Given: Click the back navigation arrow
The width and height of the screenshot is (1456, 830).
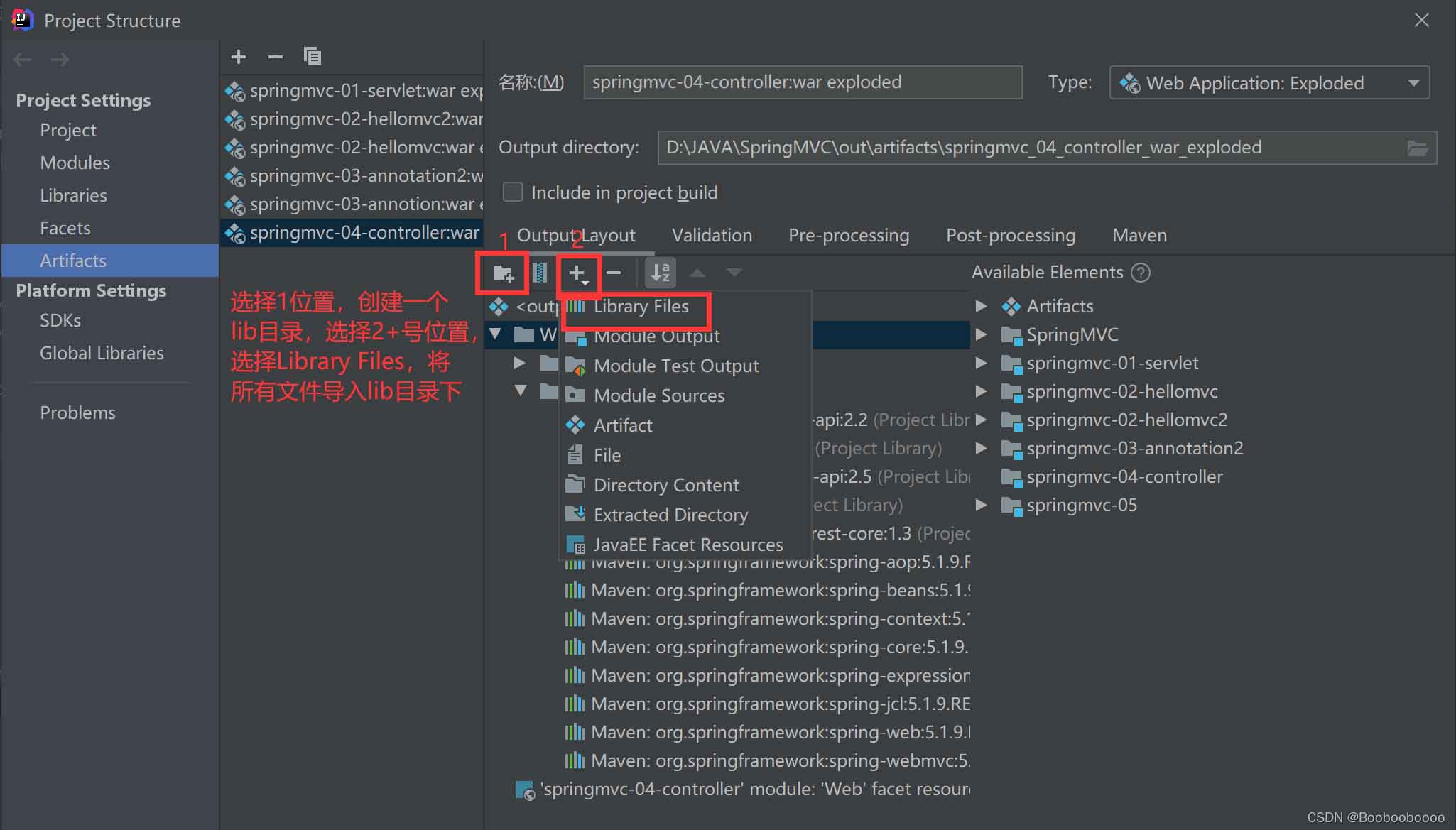Looking at the screenshot, I should [x=23, y=60].
